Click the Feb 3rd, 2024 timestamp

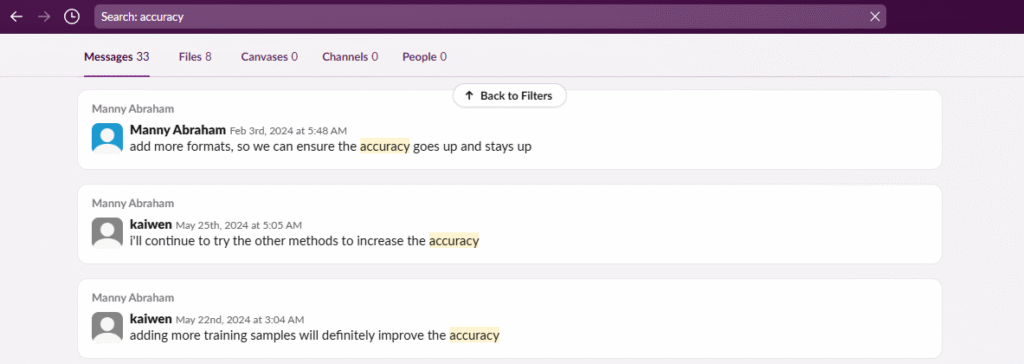(288, 131)
